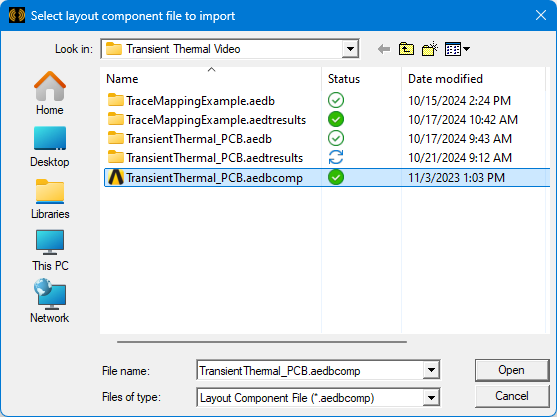
Task: Click date 10/17/2024 9:43 AM
Action: point(460,139)
